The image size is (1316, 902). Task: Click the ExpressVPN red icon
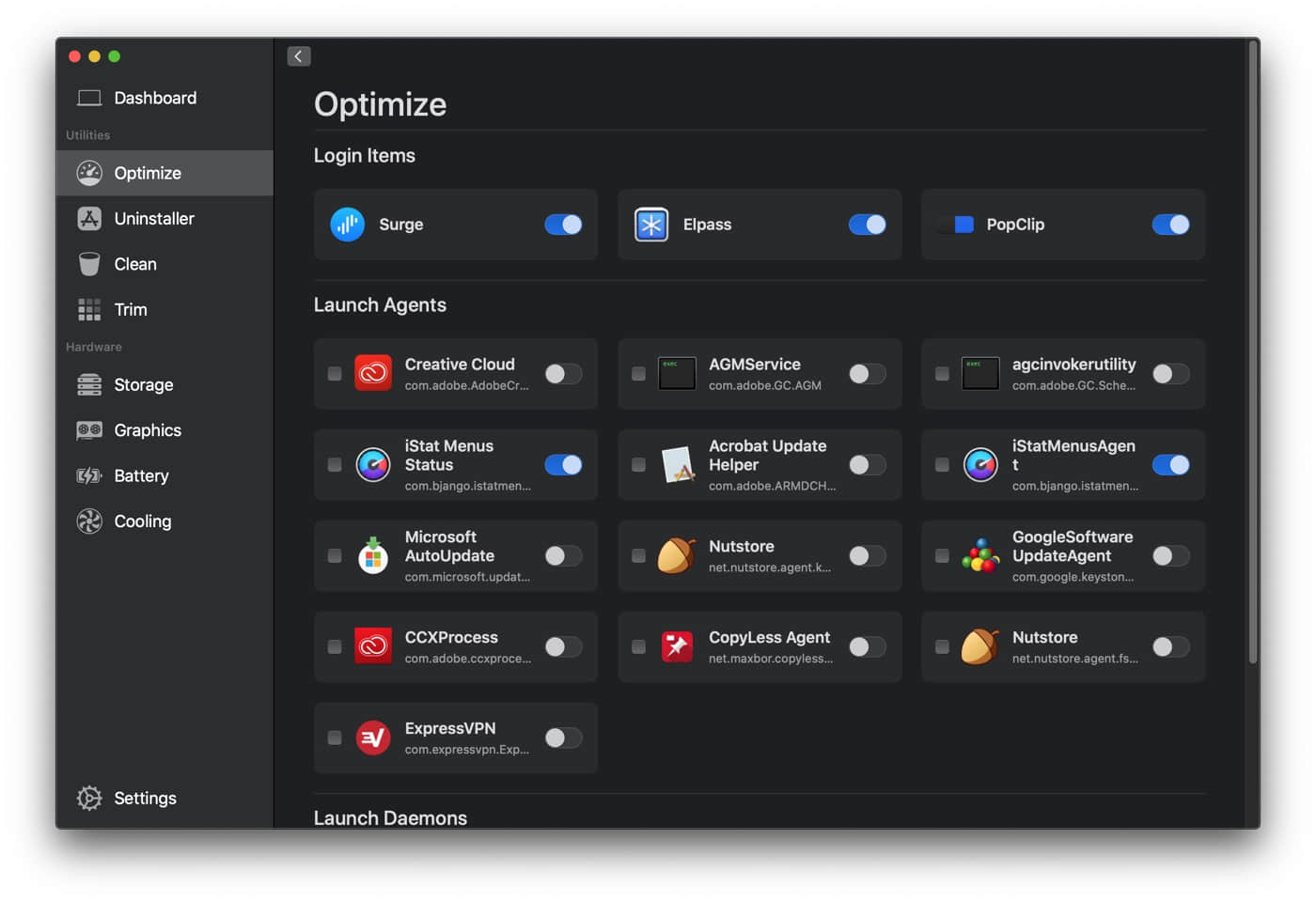click(x=373, y=738)
